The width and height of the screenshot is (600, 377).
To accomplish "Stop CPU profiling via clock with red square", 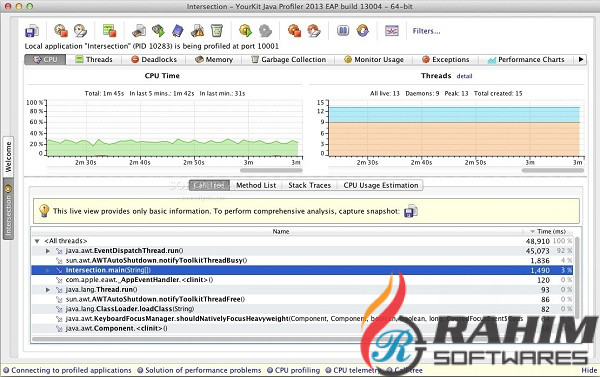I will click(61, 31).
